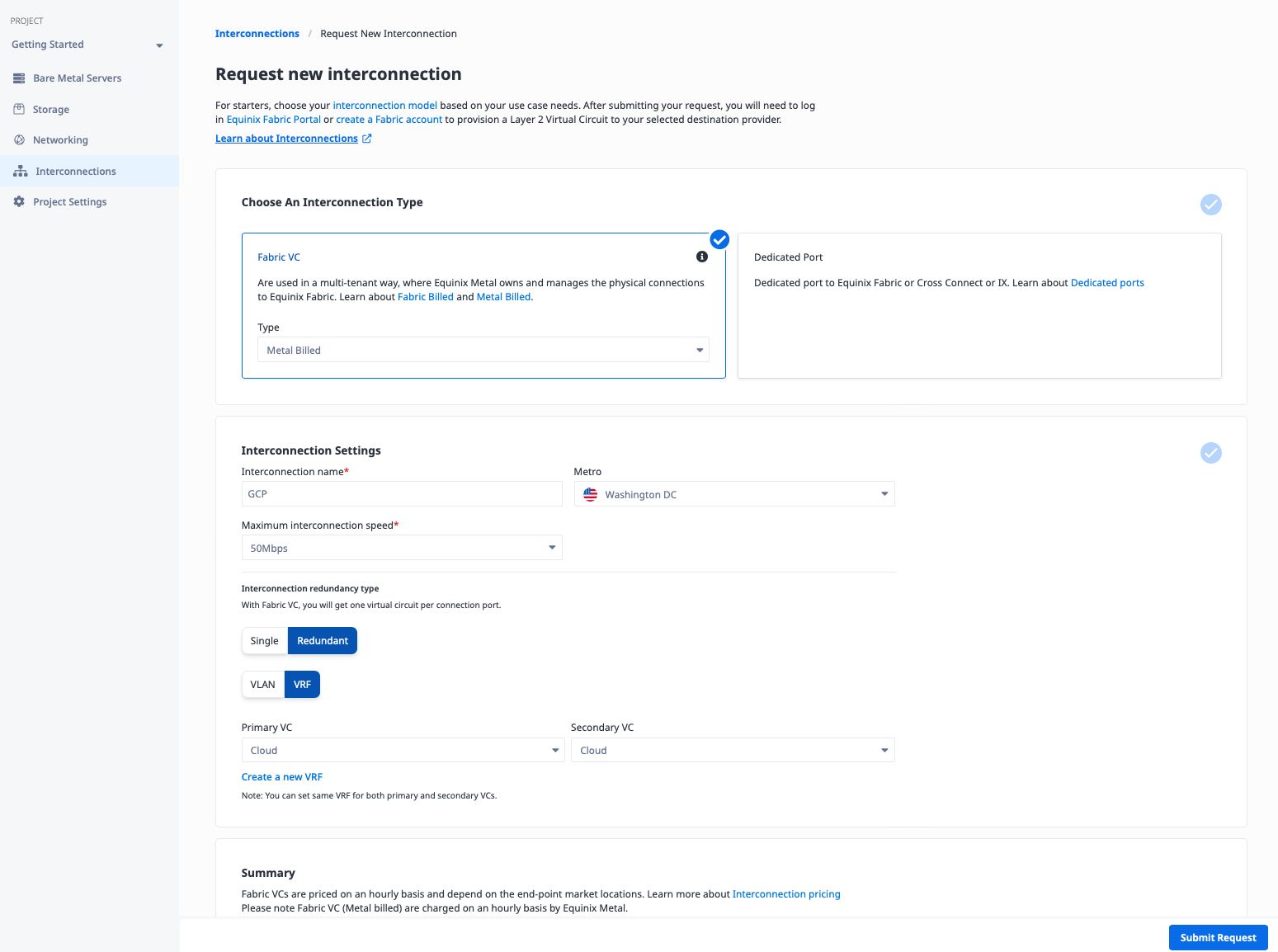This screenshot has width=1278, height=952.
Task: Open Learn about Interconnections link
Action: tap(286, 139)
